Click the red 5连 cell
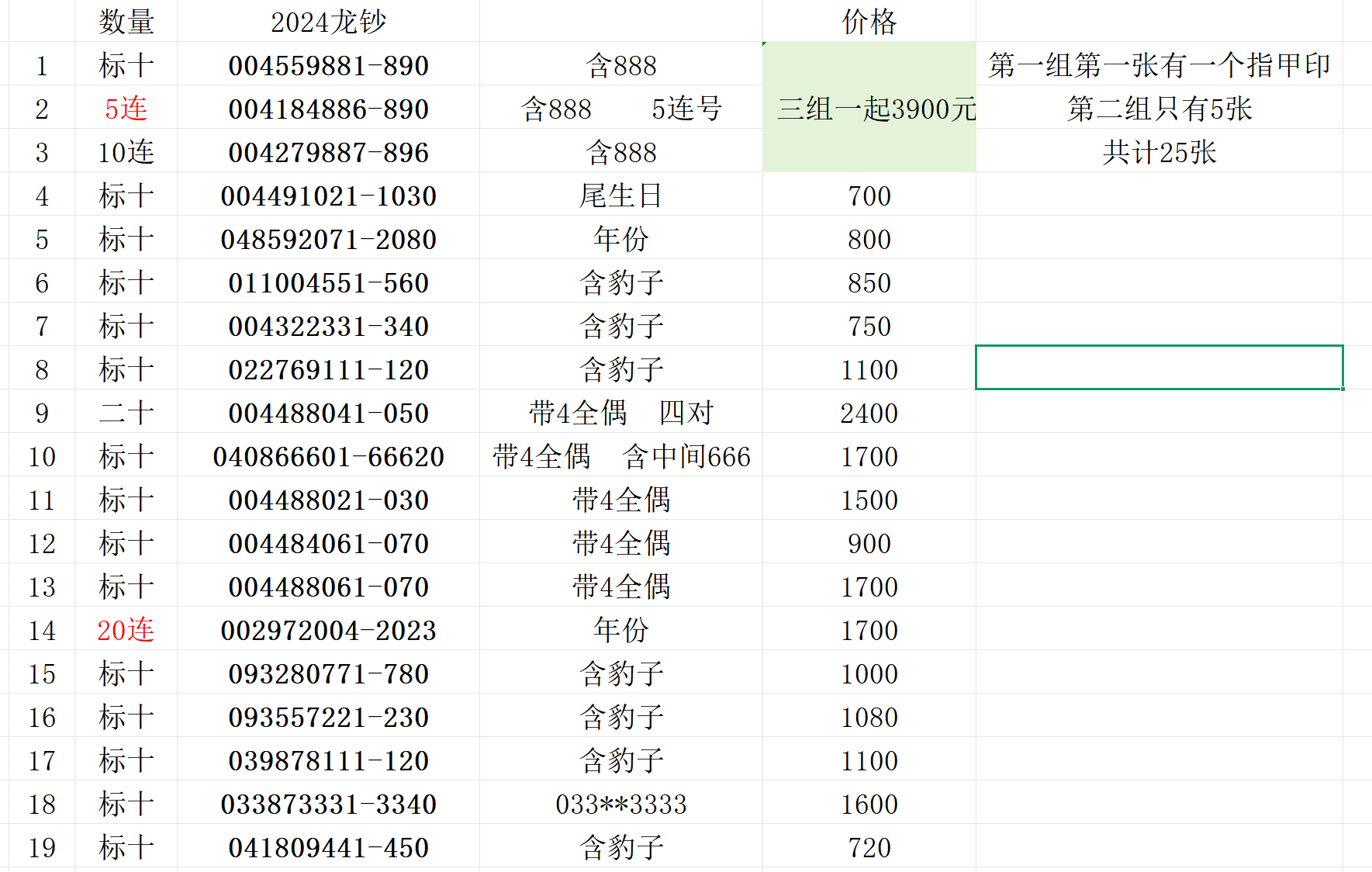 (126, 109)
